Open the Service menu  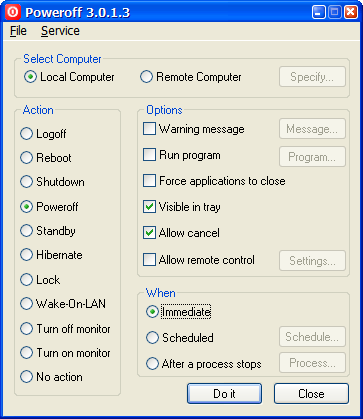point(60,31)
